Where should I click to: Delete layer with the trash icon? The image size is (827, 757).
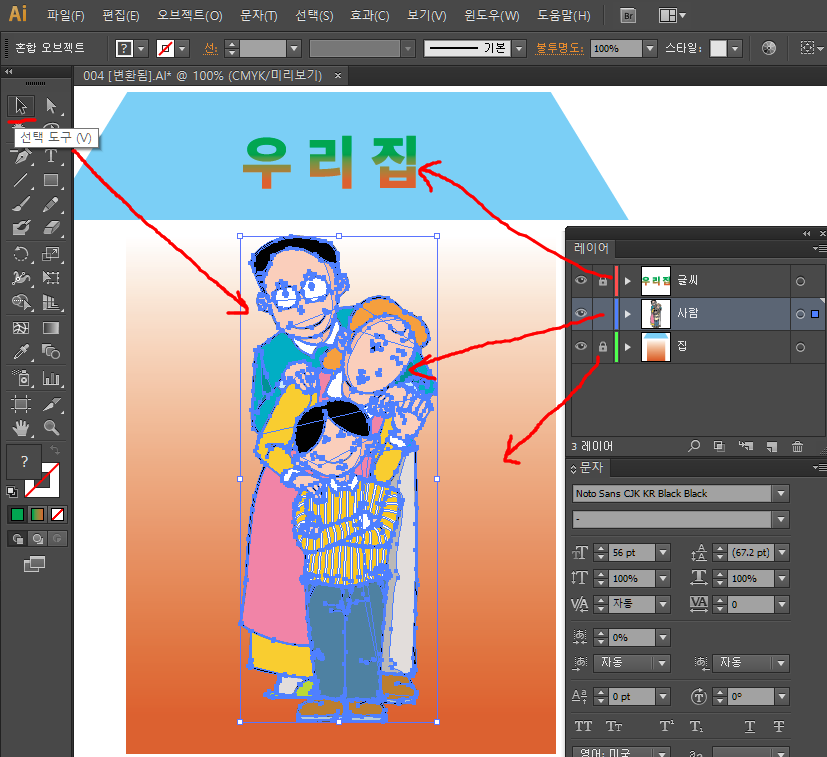(x=797, y=446)
